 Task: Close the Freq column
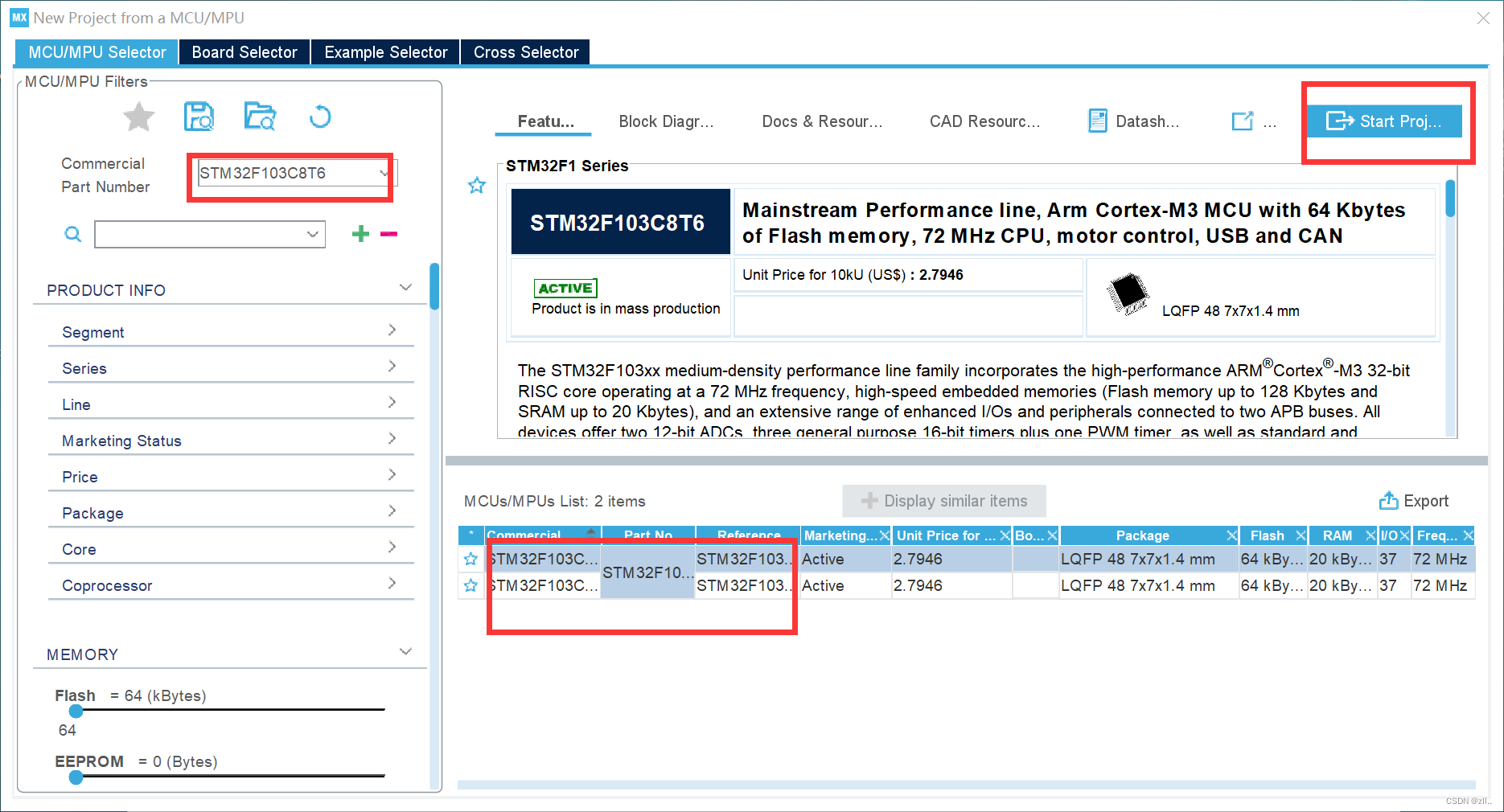[x=1468, y=535]
